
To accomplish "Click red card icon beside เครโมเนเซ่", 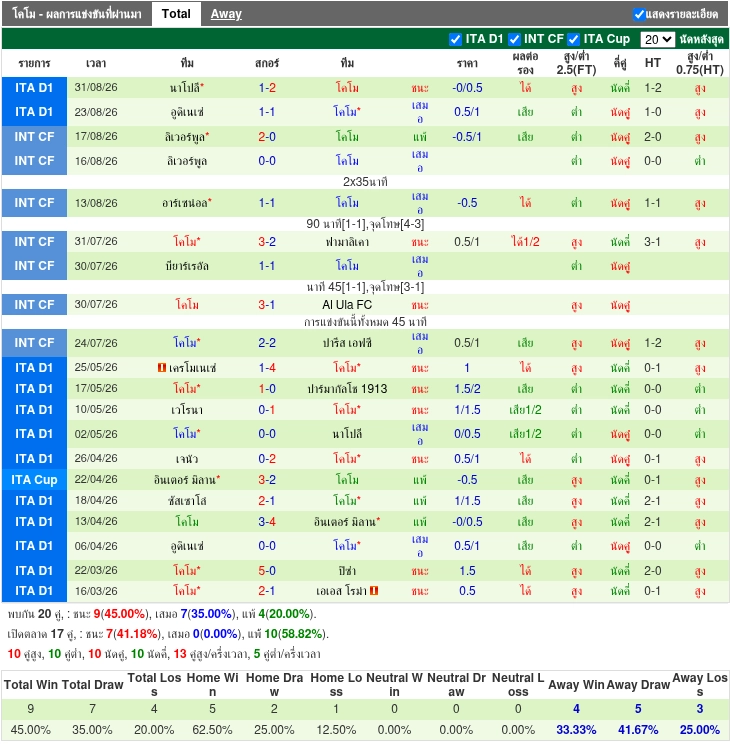I will click(x=162, y=368).
